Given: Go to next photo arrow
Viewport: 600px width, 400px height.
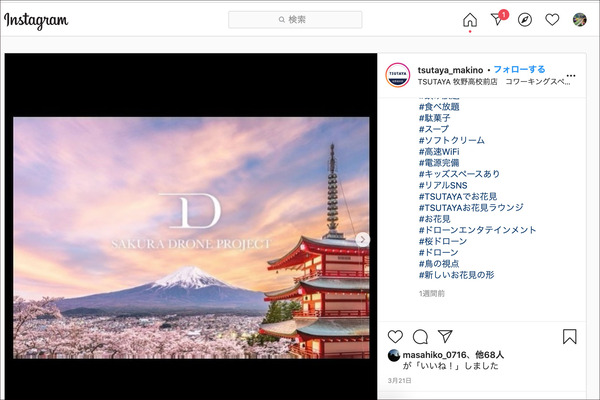Looking at the screenshot, I should point(362,240).
